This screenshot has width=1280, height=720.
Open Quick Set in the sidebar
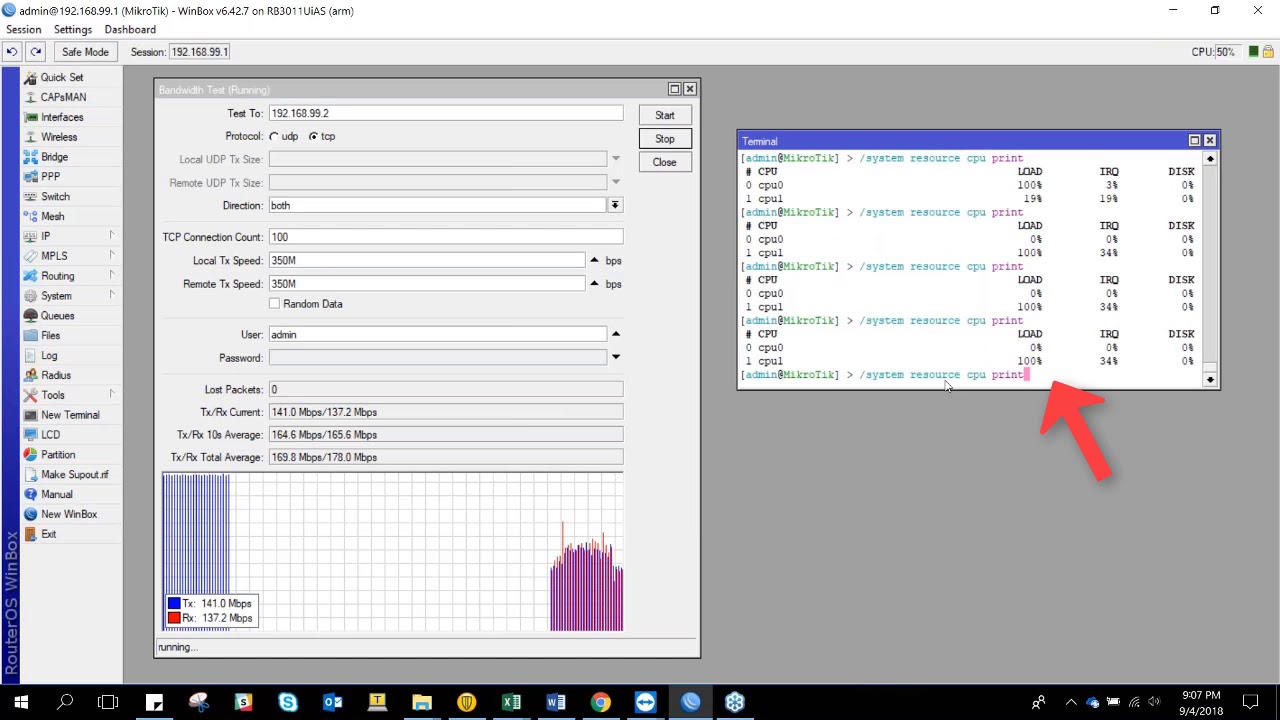click(62, 77)
